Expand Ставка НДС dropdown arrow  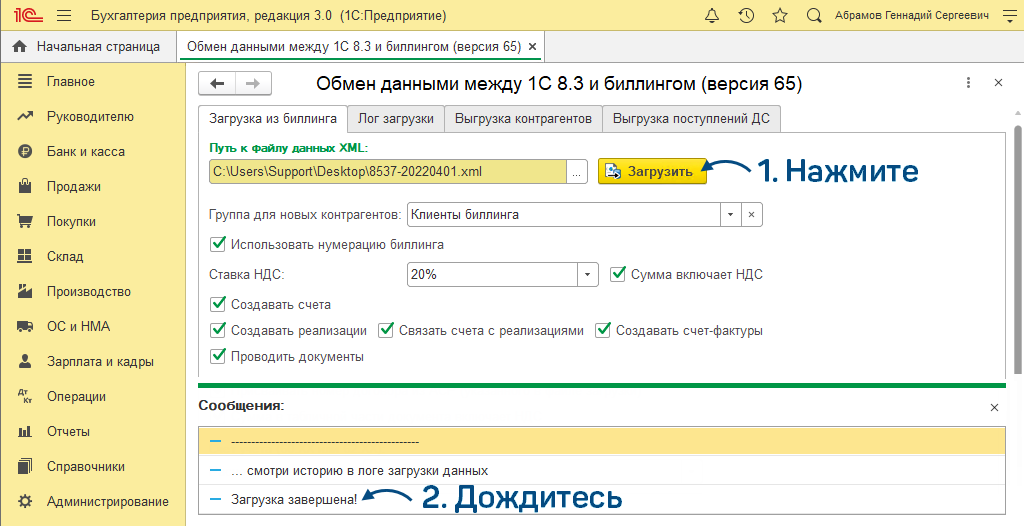pyautogui.click(x=588, y=274)
